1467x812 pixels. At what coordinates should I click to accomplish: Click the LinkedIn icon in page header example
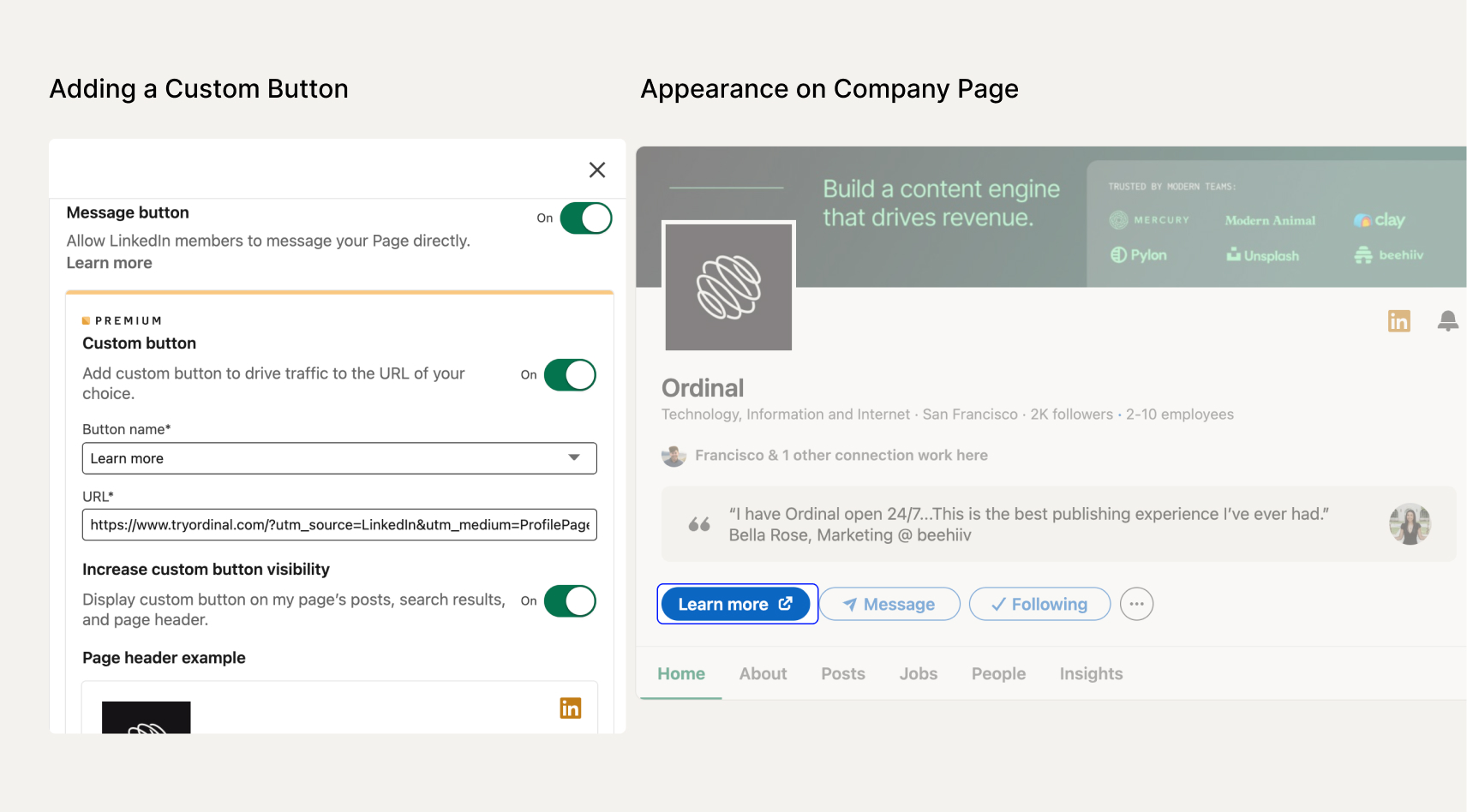[x=570, y=708]
